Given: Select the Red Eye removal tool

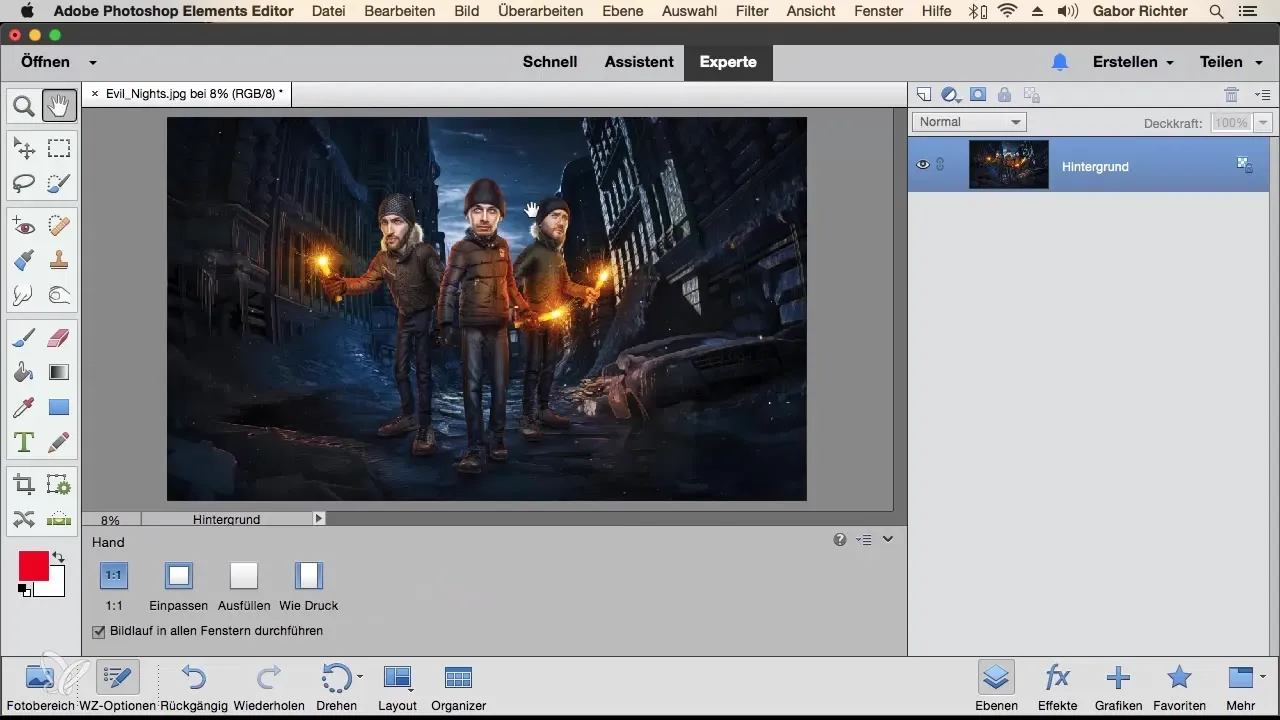Looking at the screenshot, I should [24, 227].
